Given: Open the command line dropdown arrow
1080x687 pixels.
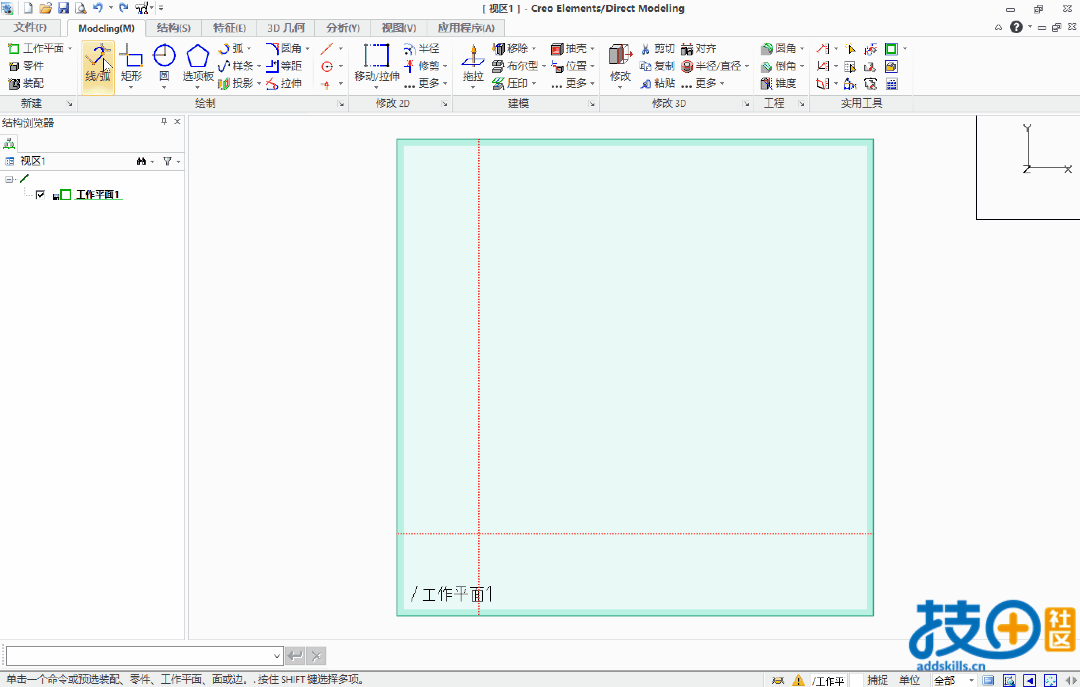Looking at the screenshot, I should click(x=277, y=656).
